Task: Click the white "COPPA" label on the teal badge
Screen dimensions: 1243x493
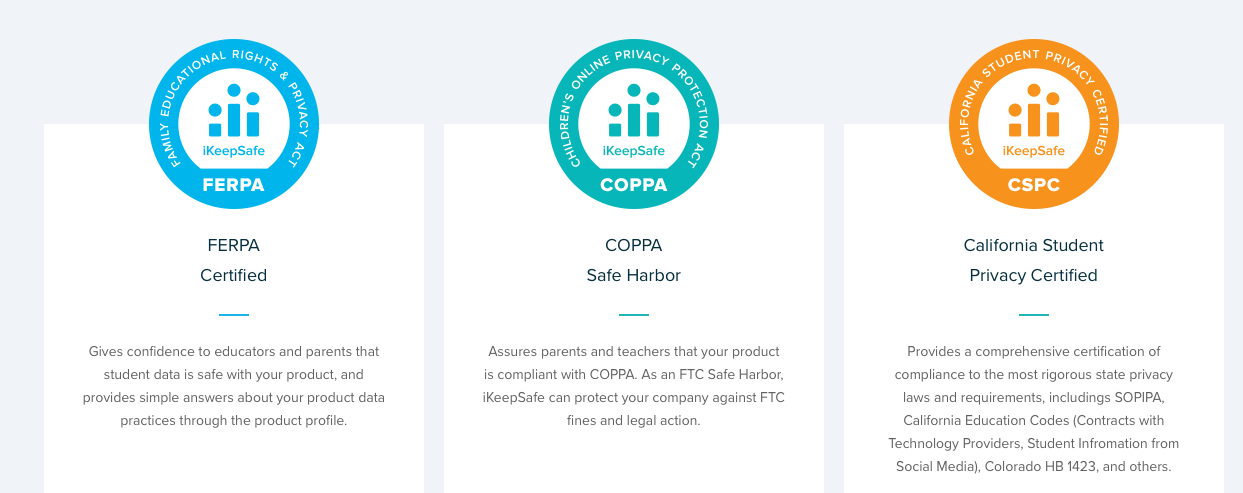Action: [634, 185]
